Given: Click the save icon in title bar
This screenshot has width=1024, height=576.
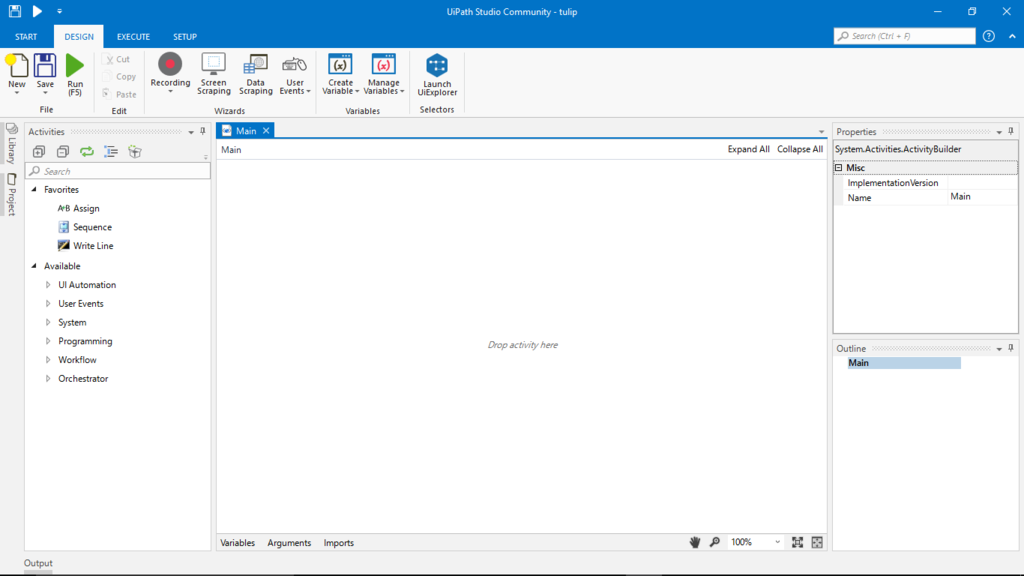Looking at the screenshot, I should pyautogui.click(x=14, y=11).
